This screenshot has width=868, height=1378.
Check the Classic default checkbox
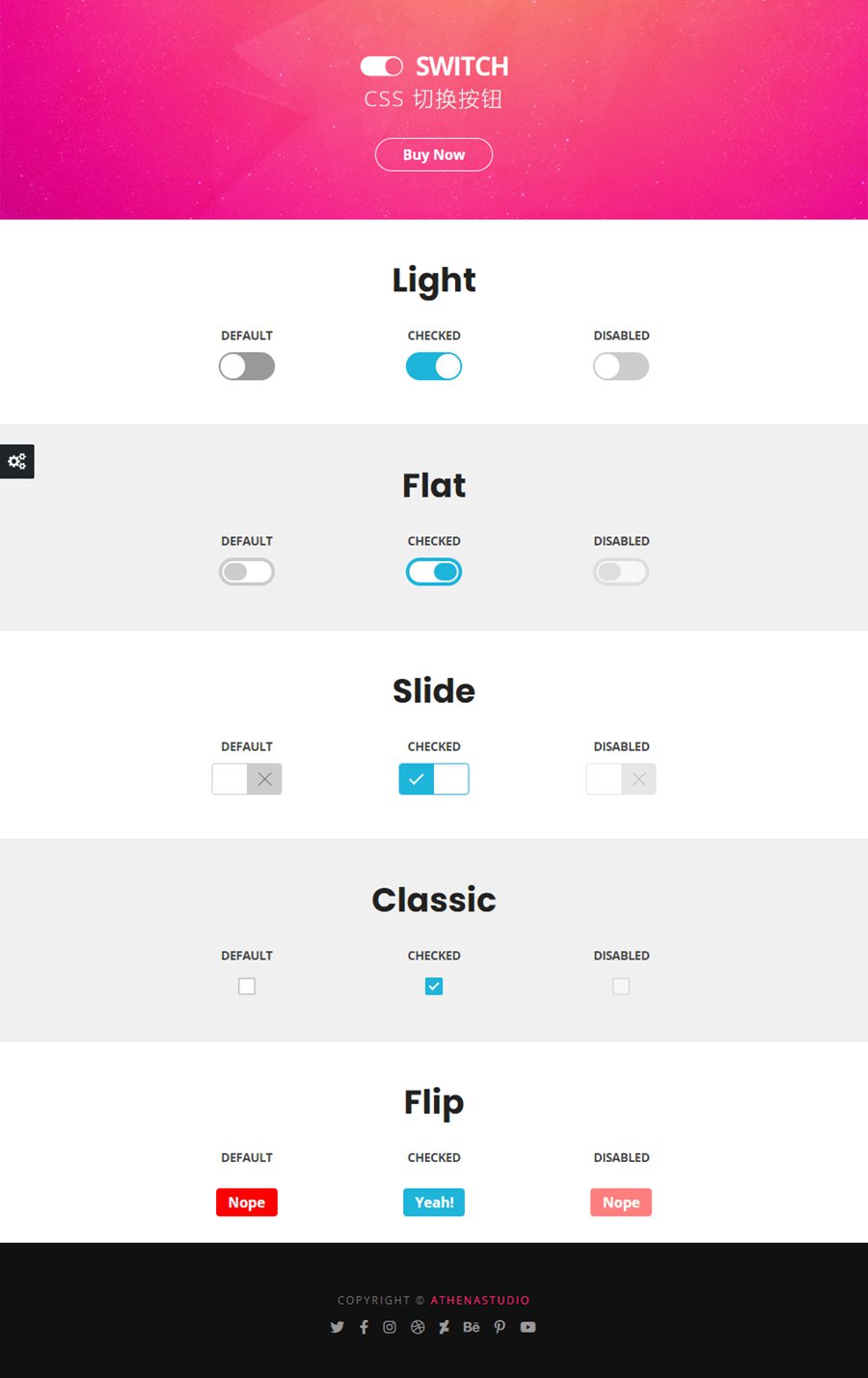pyautogui.click(x=247, y=986)
